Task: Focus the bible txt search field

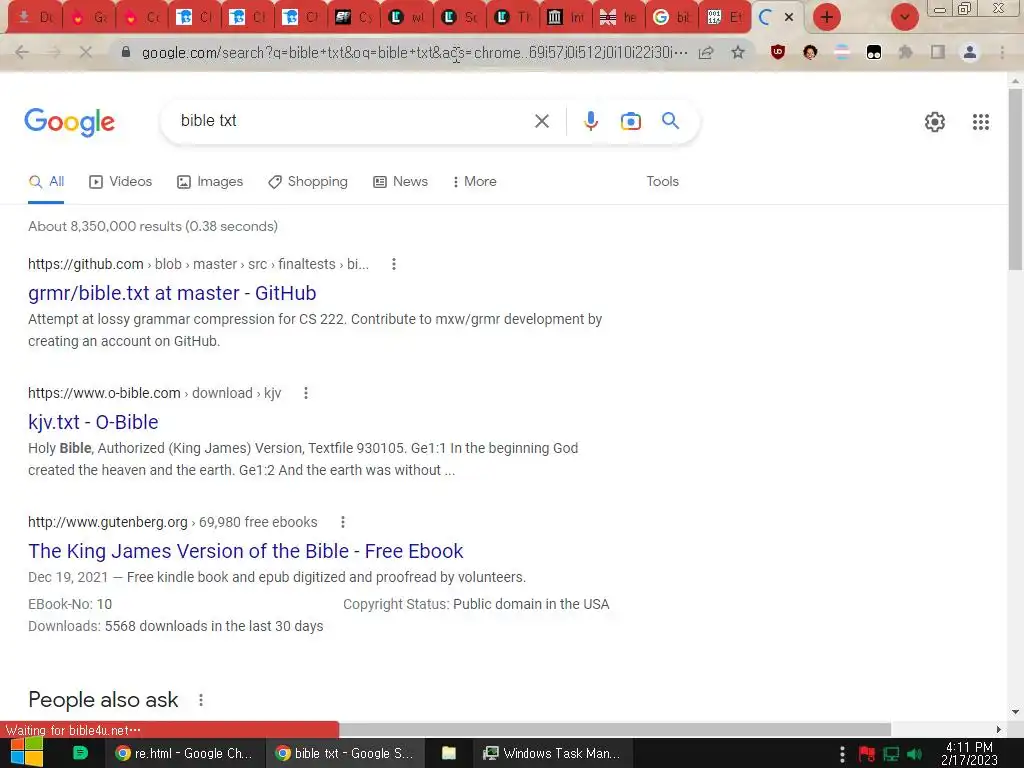Action: click(x=353, y=121)
